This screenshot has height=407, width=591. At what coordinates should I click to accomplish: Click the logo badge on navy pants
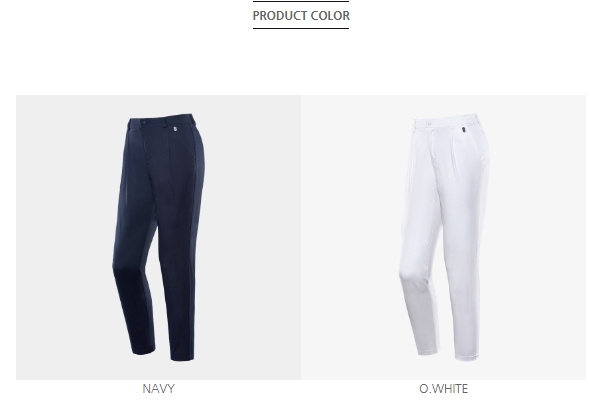(x=175, y=129)
